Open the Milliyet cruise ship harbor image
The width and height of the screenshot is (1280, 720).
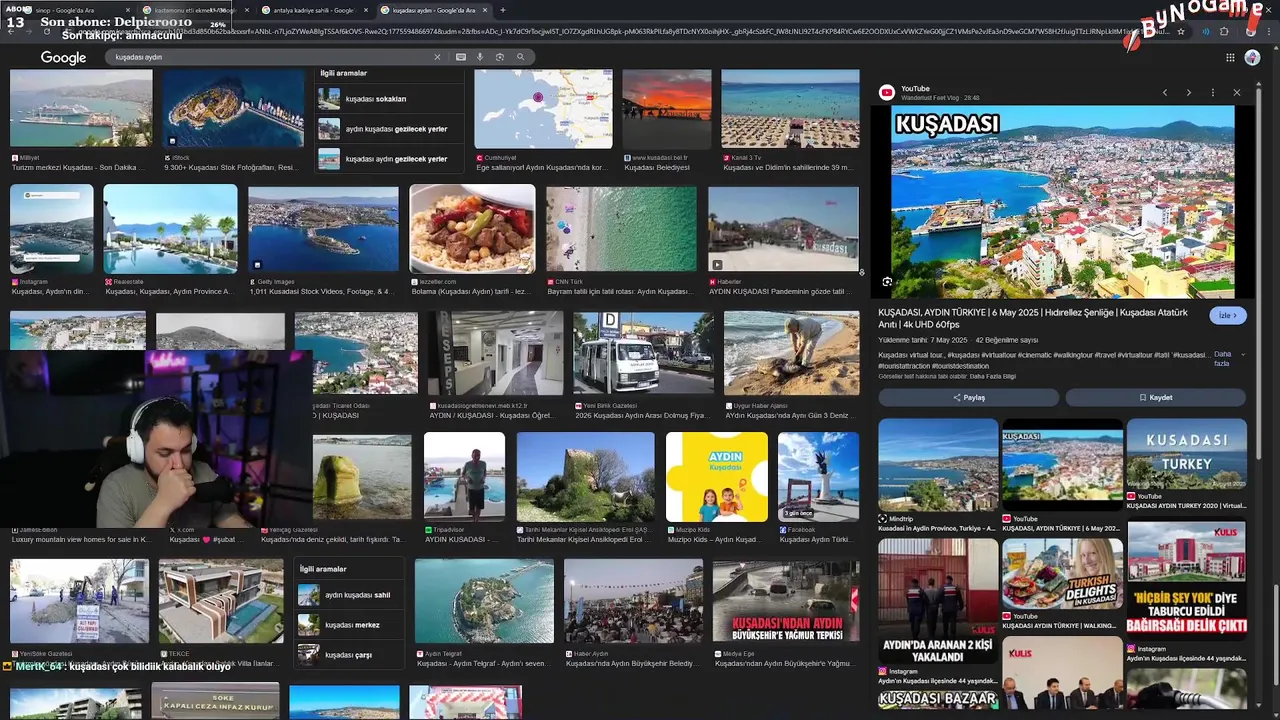[x=81, y=109]
